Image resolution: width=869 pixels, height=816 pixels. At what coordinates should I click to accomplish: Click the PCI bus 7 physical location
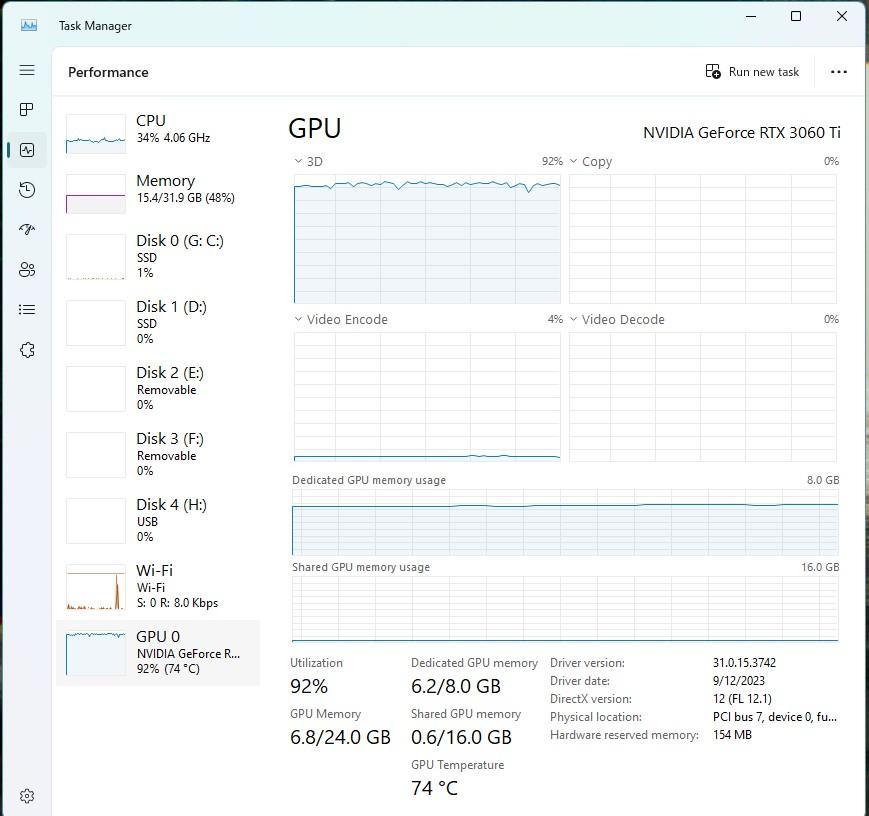click(775, 717)
